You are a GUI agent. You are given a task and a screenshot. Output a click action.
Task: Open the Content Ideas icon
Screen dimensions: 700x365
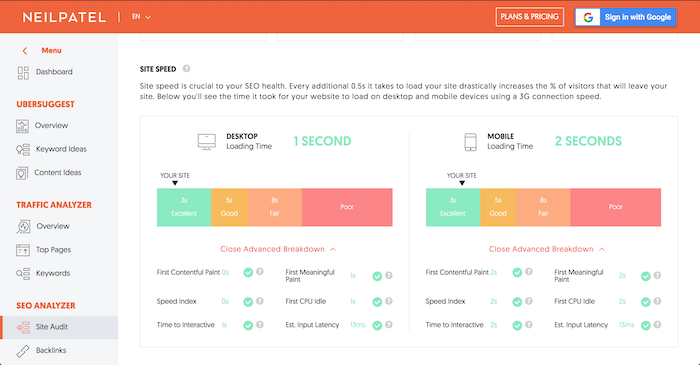[22, 173]
